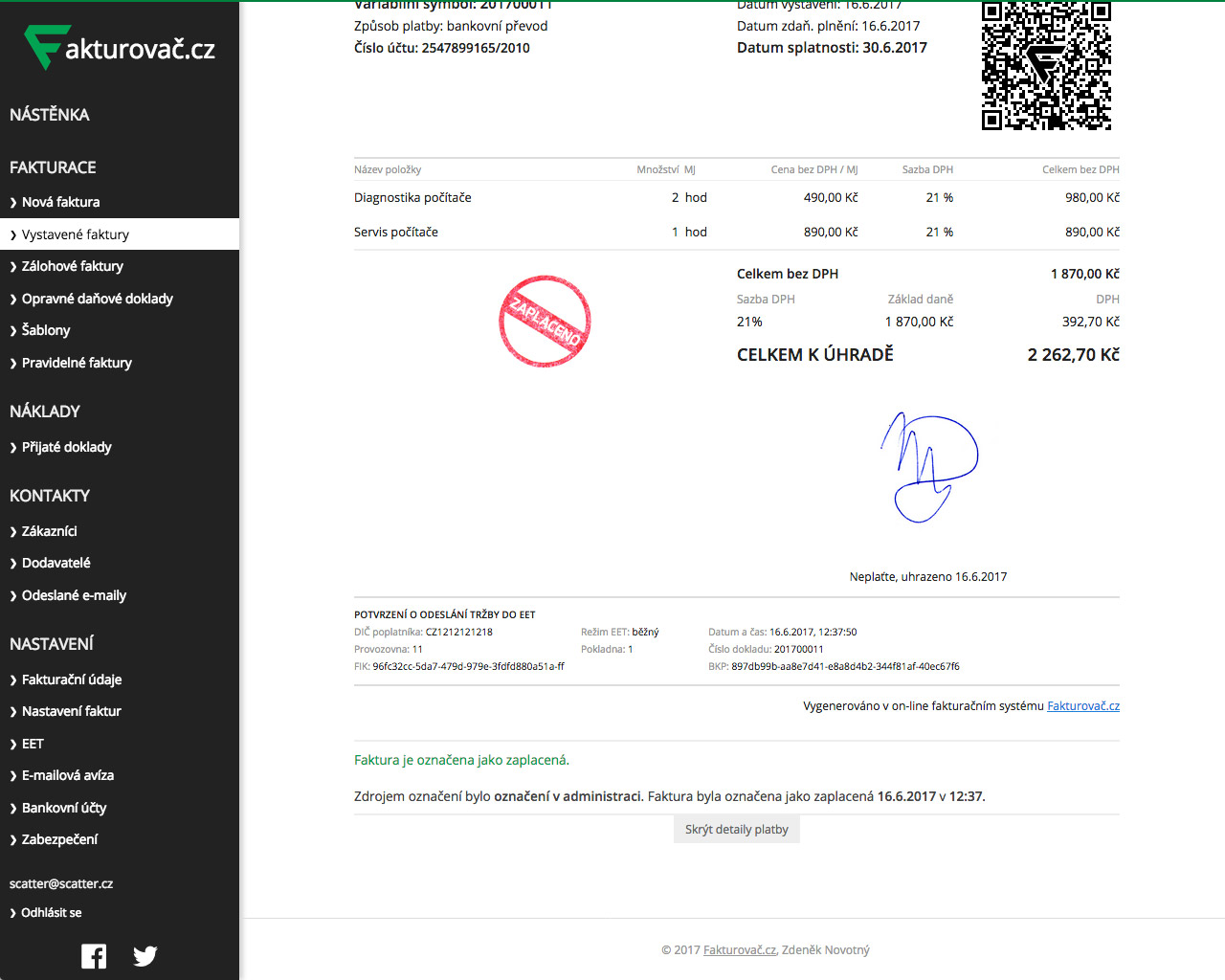Image resolution: width=1225 pixels, height=980 pixels.
Task: Open the EET settings
Action: (x=33, y=744)
